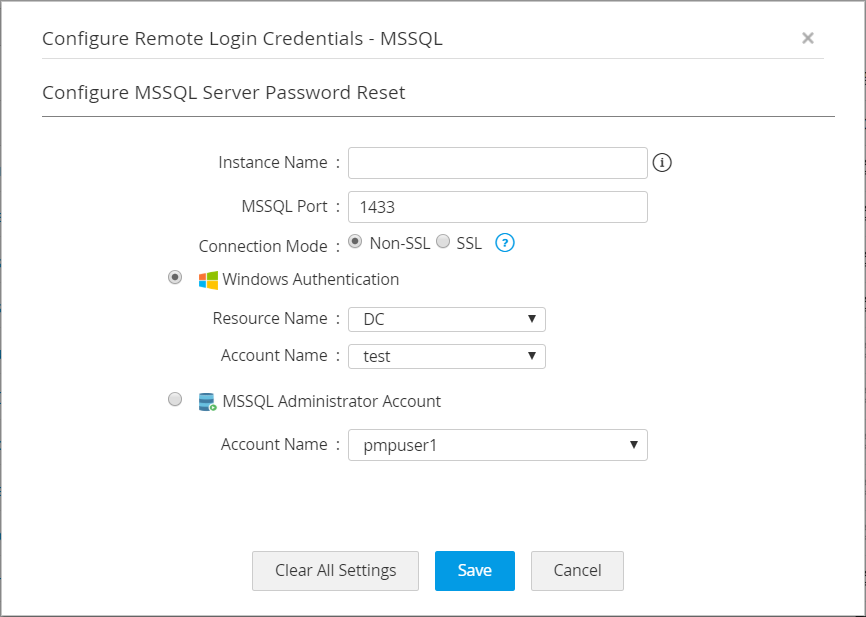Click the Connection Mode help question icon

click(x=505, y=243)
